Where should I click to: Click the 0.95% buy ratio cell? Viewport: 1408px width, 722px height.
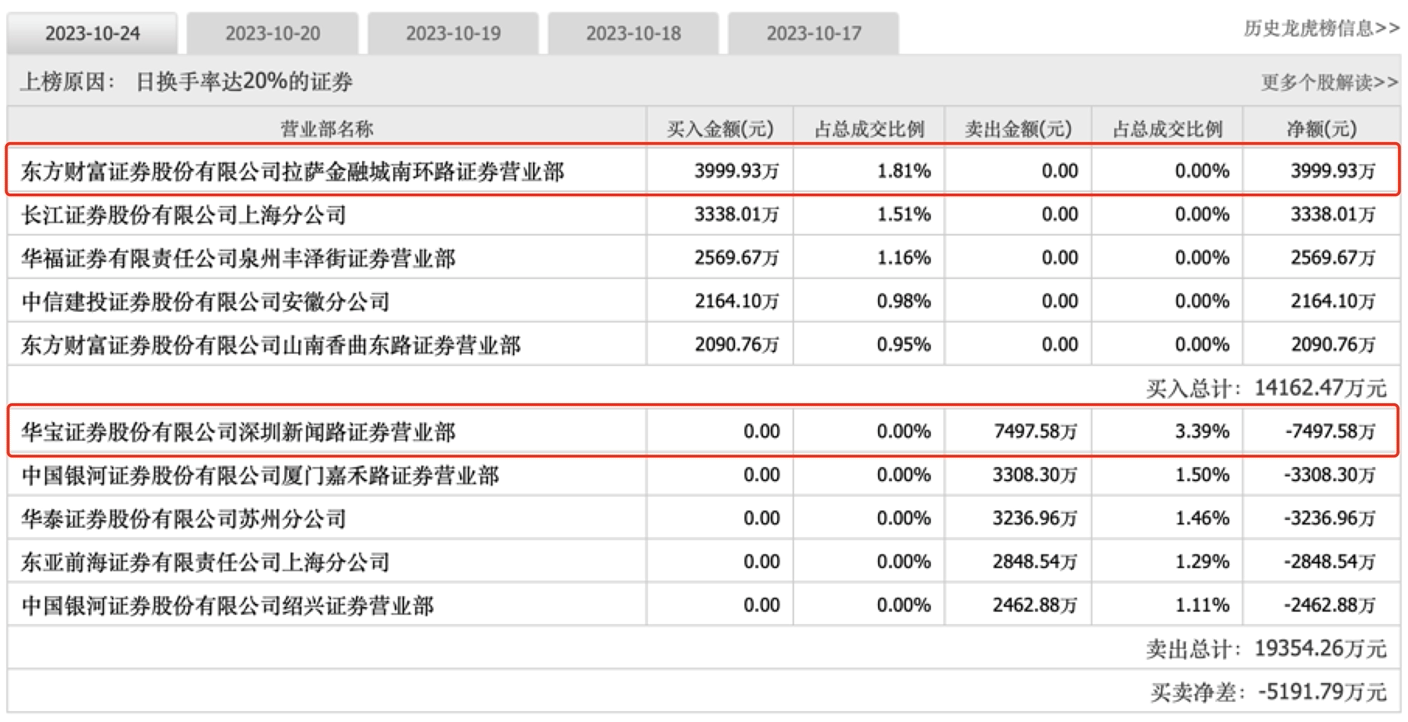pyautogui.click(x=903, y=345)
